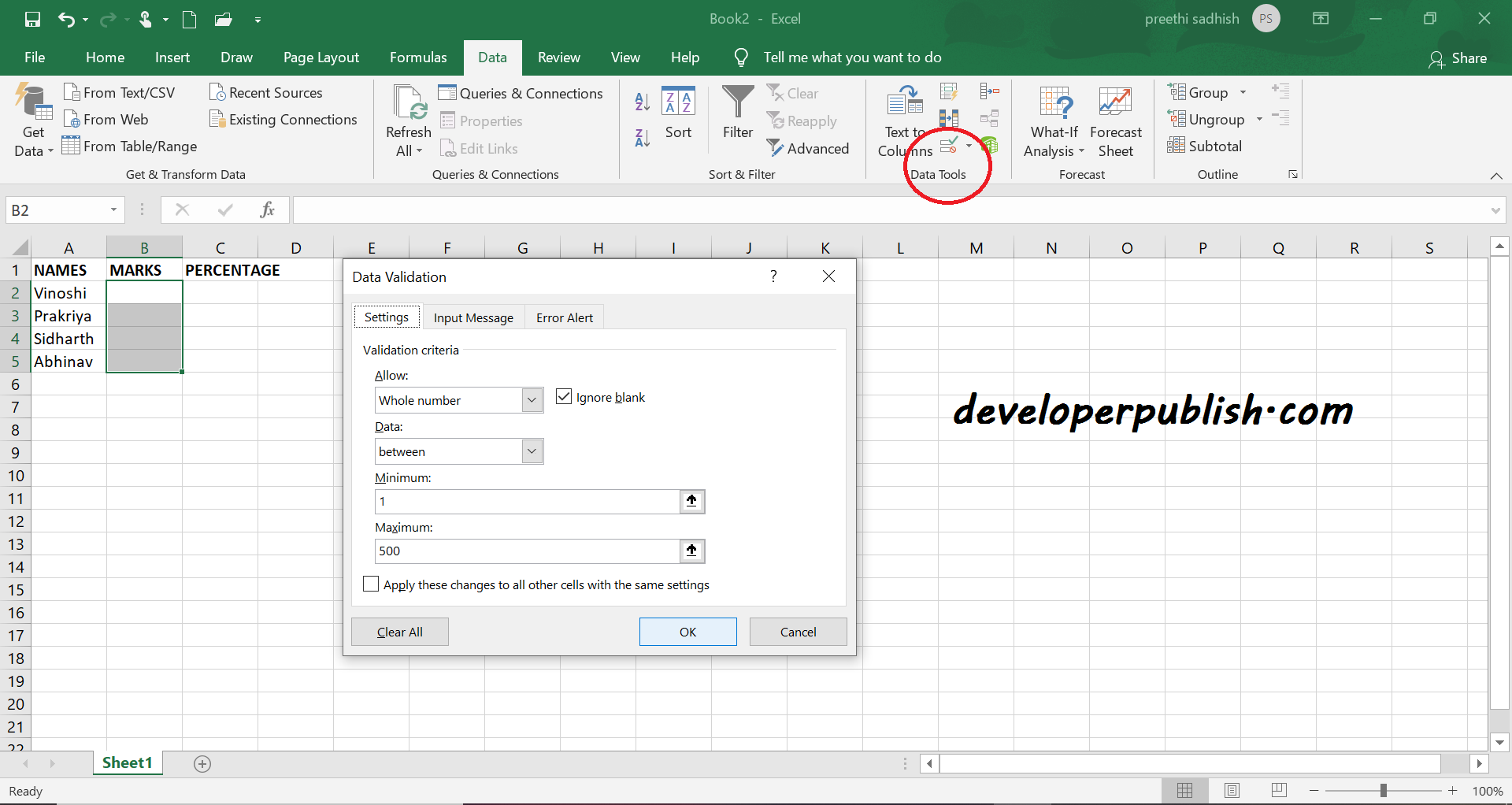Switch to the Error Alert tab

point(564,317)
